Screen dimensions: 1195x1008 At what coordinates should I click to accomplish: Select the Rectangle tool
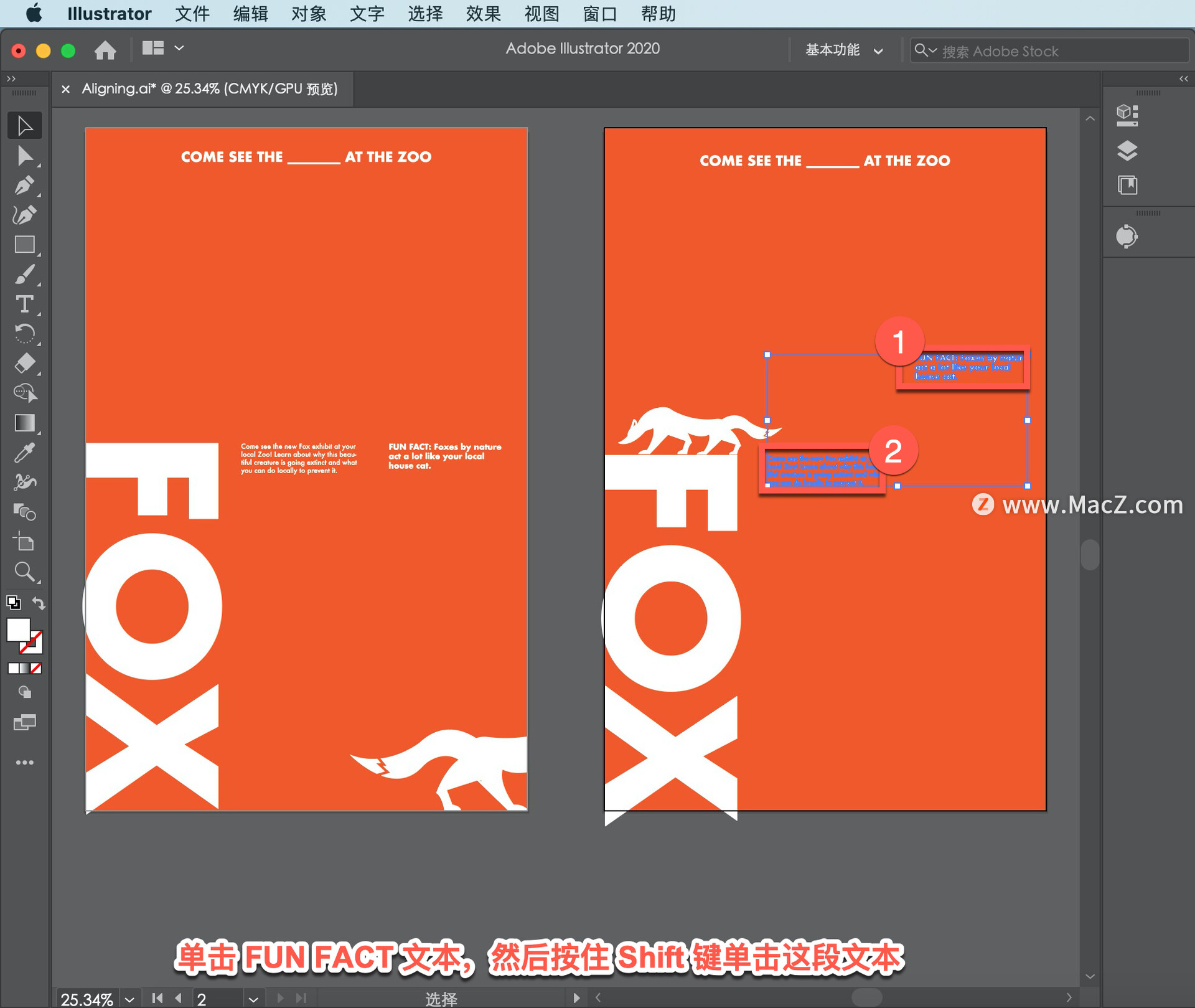(25, 245)
